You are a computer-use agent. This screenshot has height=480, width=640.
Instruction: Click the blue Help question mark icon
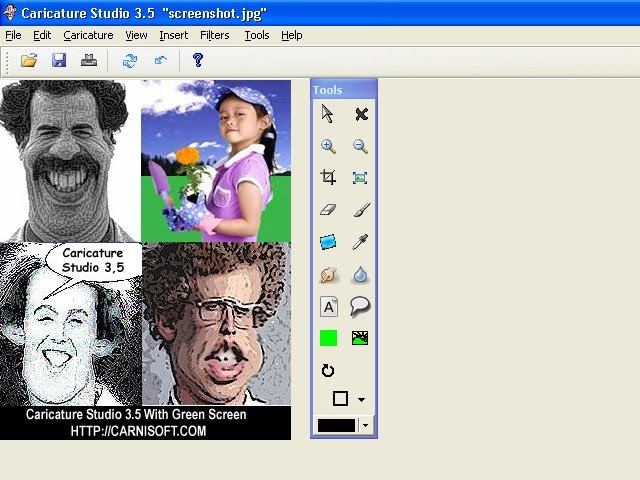pyautogui.click(x=198, y=60)
